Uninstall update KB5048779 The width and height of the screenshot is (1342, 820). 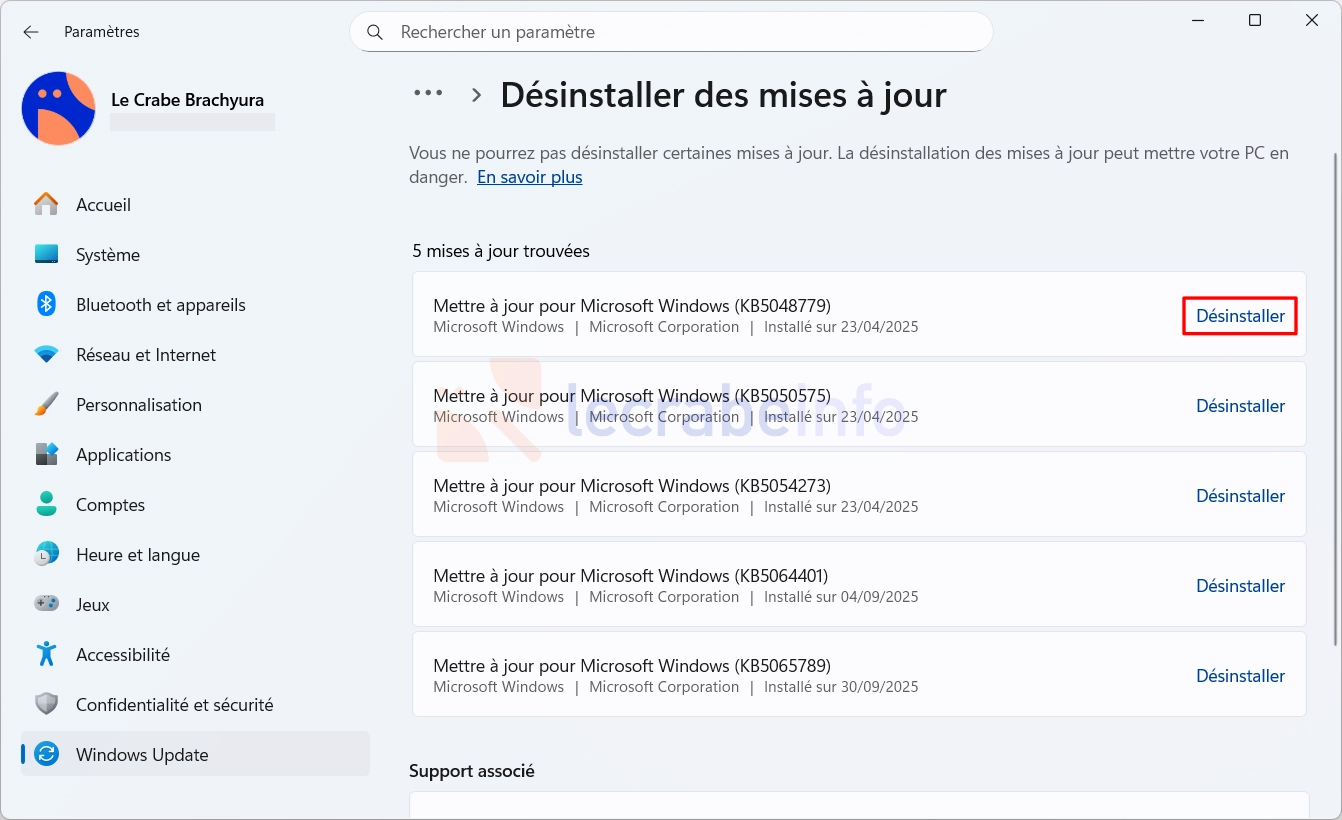1240,316
